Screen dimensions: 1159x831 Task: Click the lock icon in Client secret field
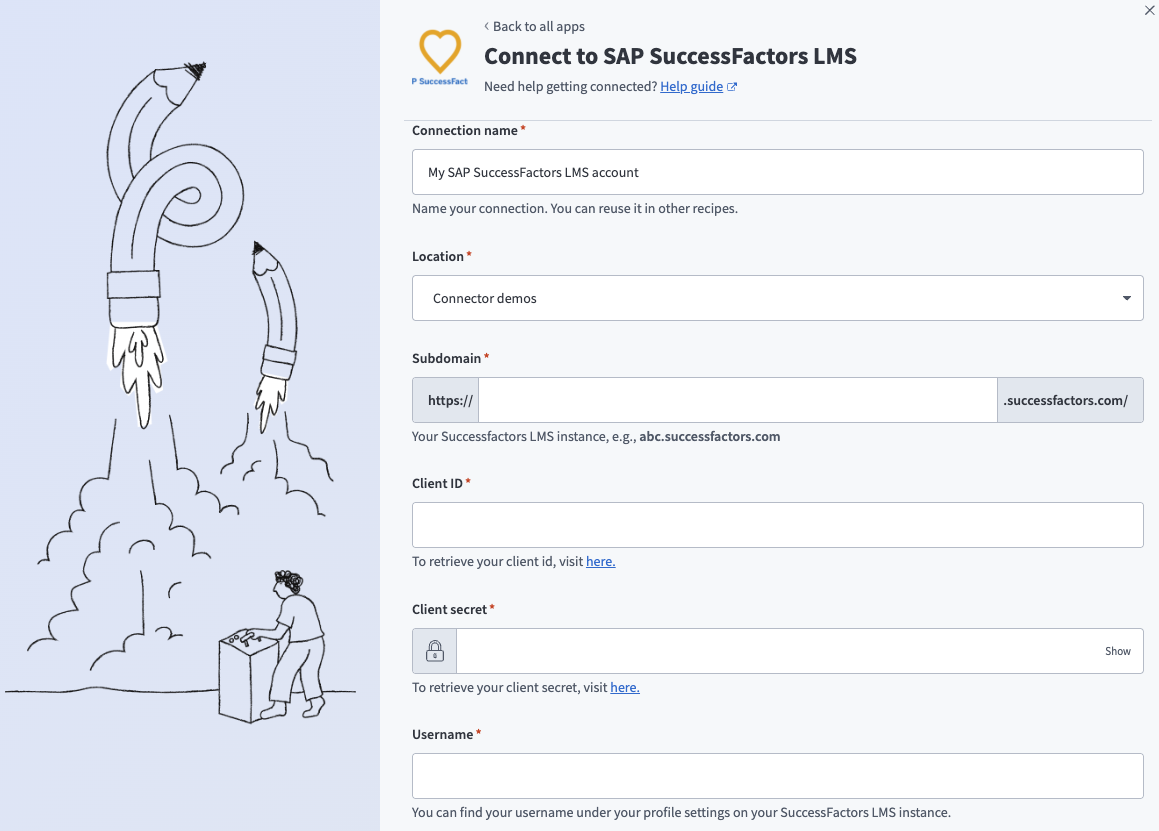(434, 650)
